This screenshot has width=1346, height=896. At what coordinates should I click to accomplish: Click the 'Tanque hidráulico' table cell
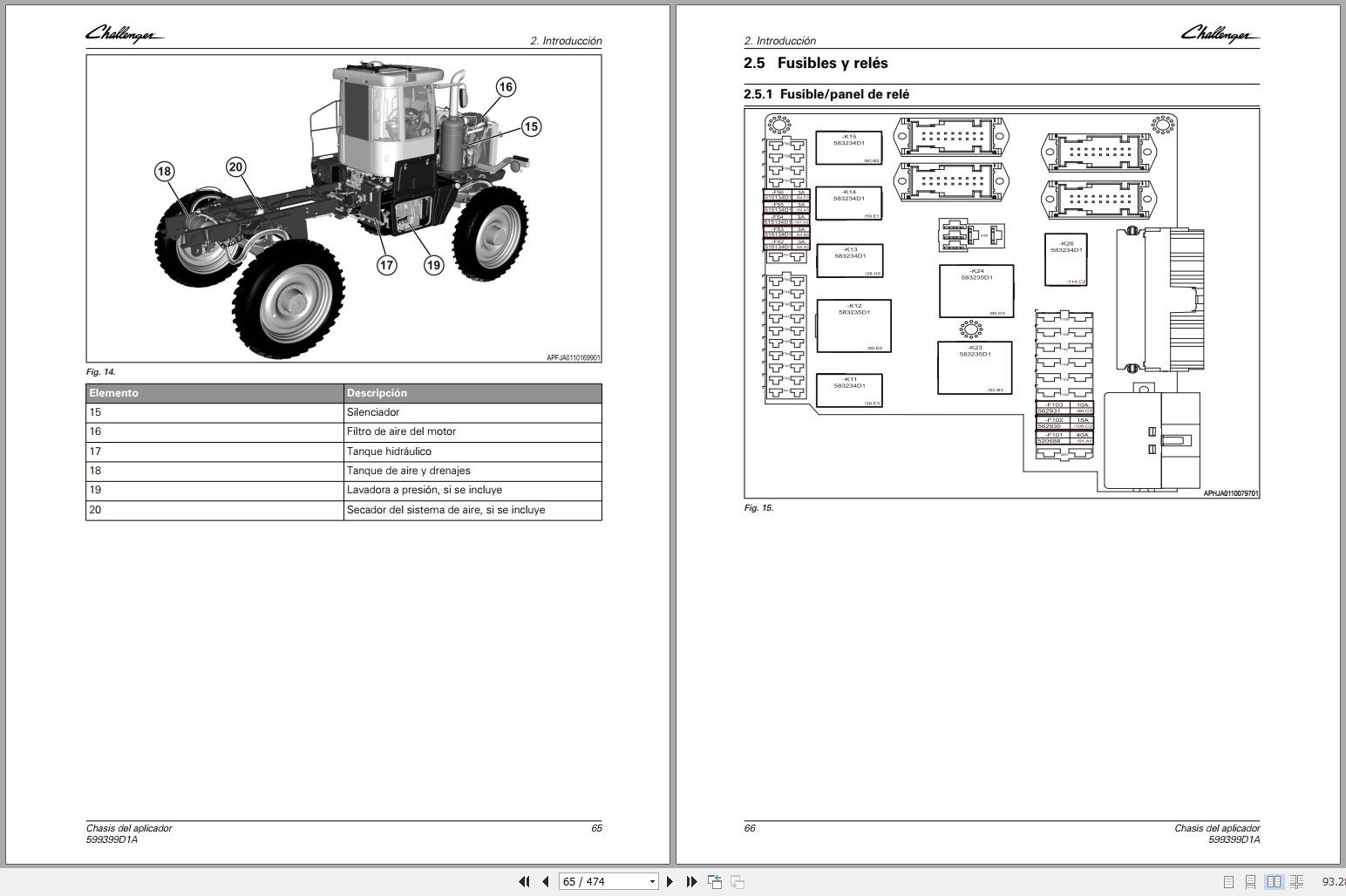coord(472,451)
